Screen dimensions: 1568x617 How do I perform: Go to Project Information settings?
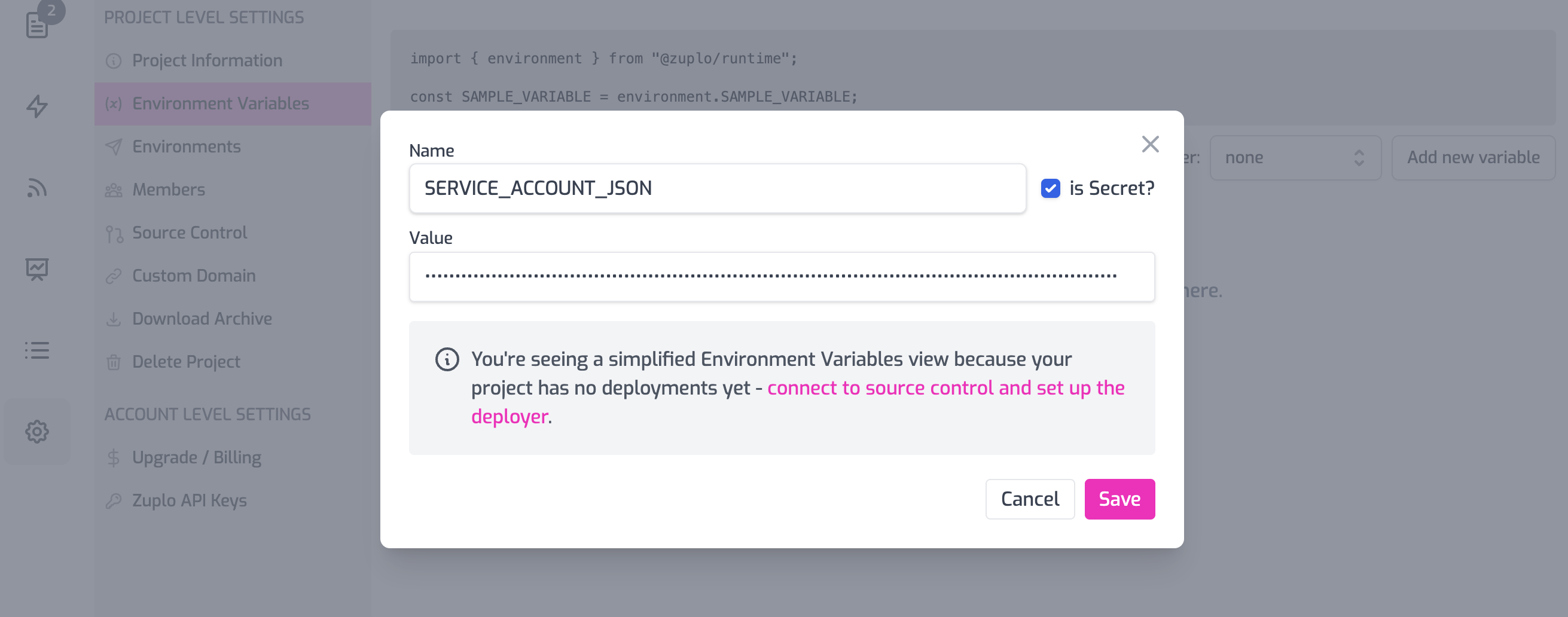207,61
